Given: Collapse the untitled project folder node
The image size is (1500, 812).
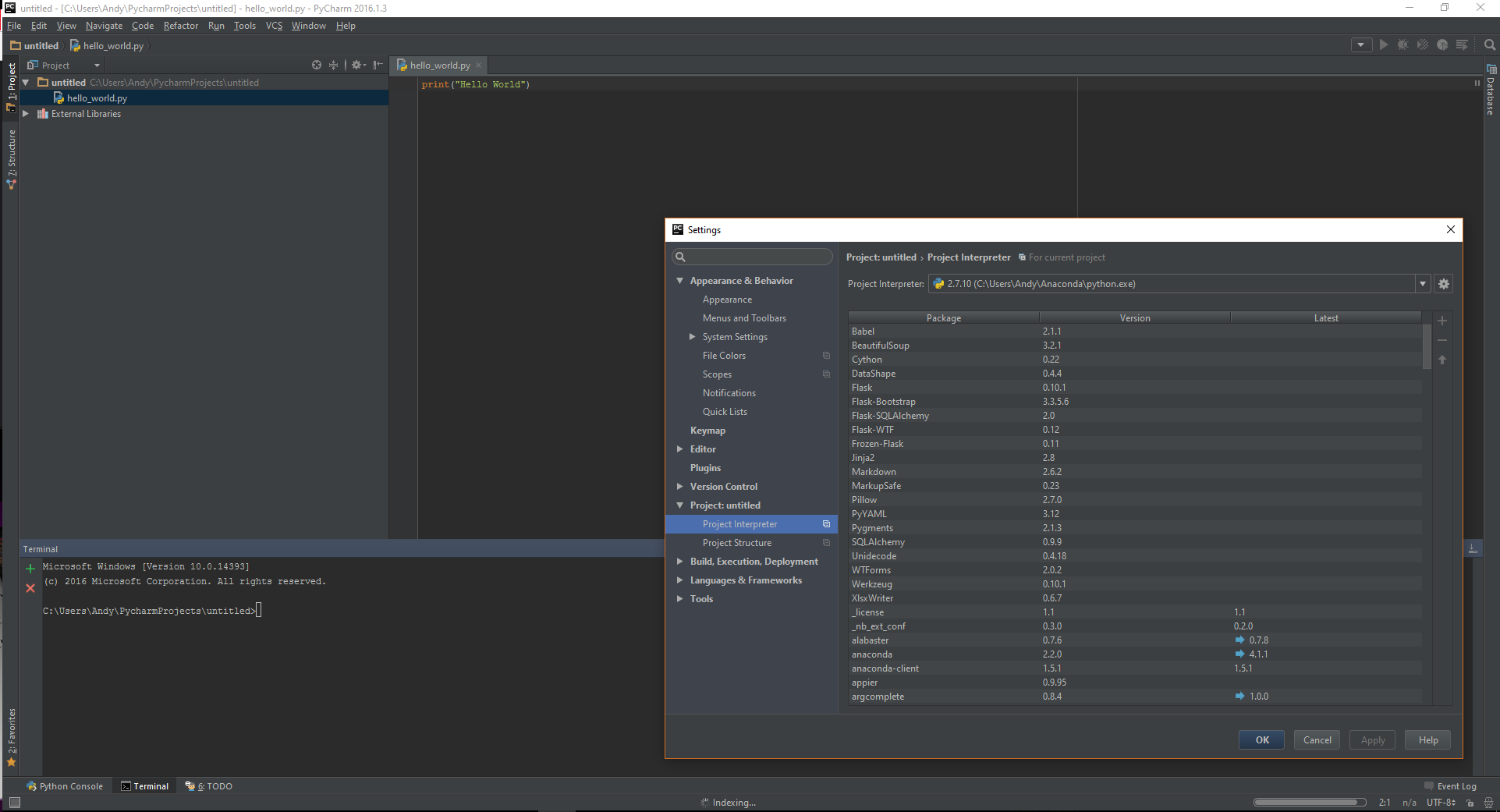Looking at the screenshot, I should [x=26, y=83].
